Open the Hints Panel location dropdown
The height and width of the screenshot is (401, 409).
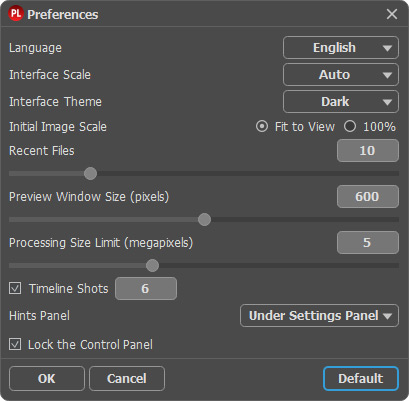319,316
